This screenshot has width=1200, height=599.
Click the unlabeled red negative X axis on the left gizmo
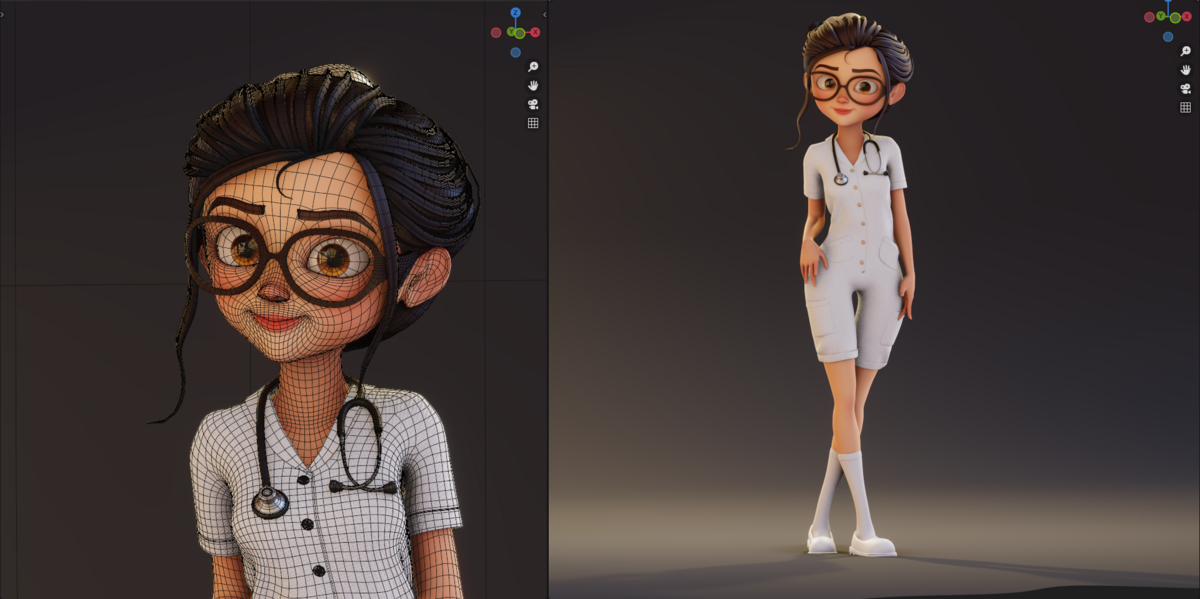pos(496,32)
